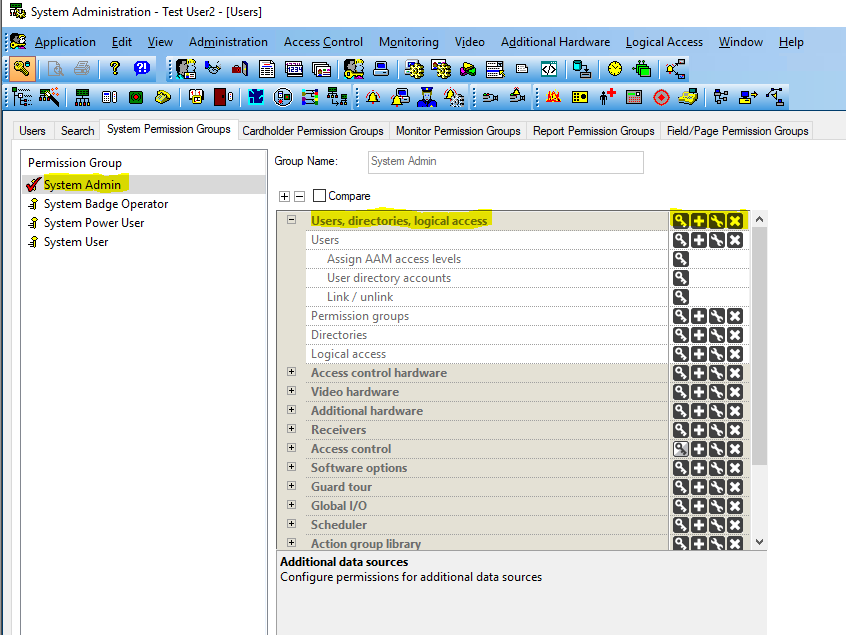The height and width of the screenshot is (635, 846).
Task: Expand the Receivers group
Action: (x=291, y=428)
